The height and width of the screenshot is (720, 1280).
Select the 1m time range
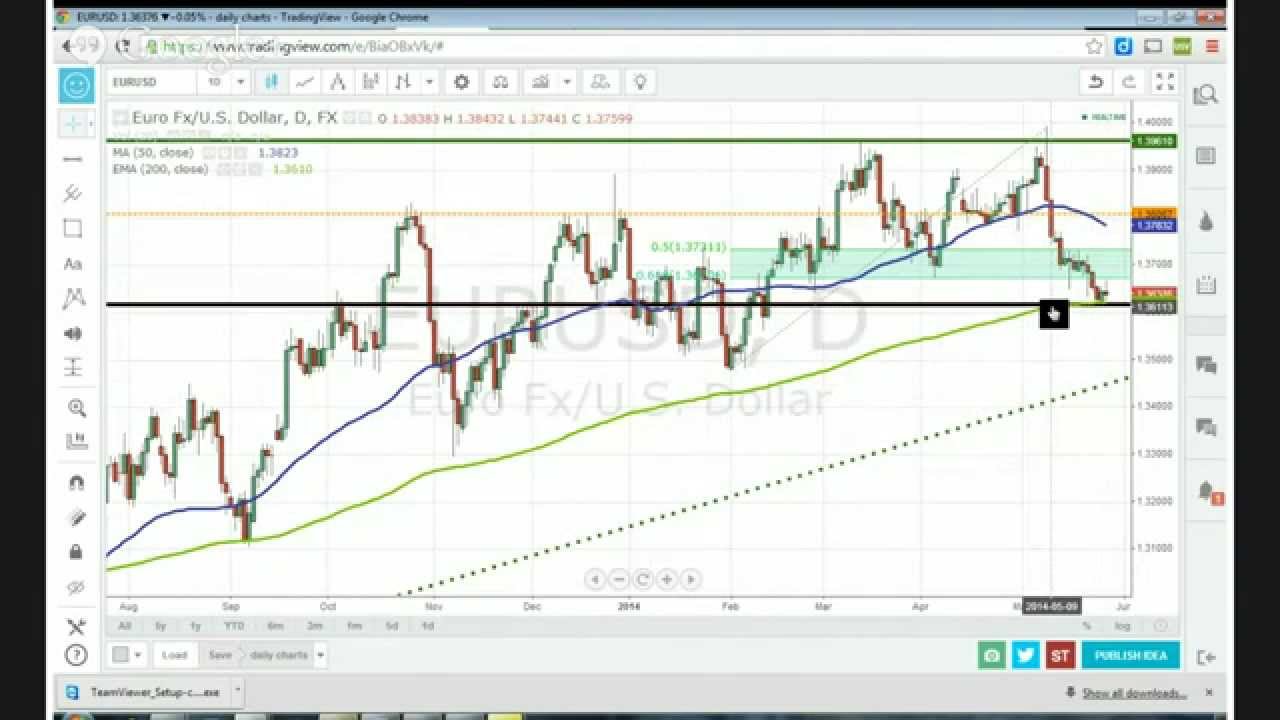pos(354,626)
